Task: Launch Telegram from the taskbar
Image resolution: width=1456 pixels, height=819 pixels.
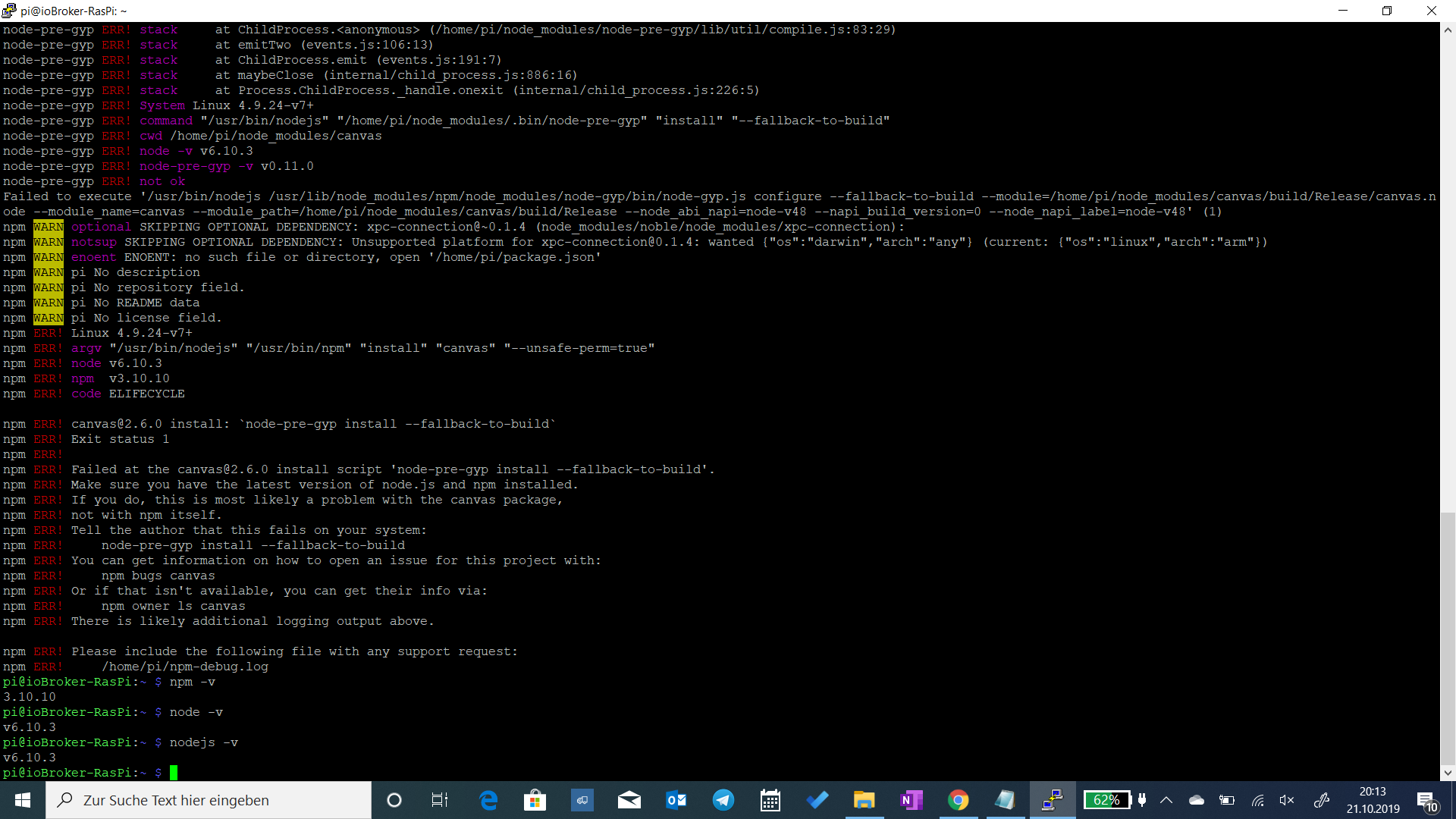Action: click(x=723, y=800)
